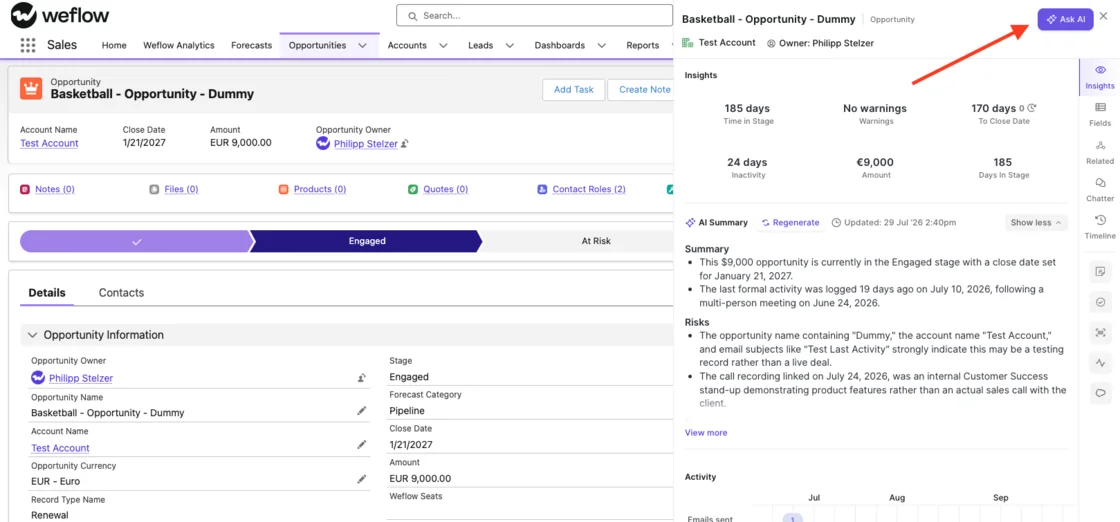Open the app launcher grid icon

[x=28, y=45]
